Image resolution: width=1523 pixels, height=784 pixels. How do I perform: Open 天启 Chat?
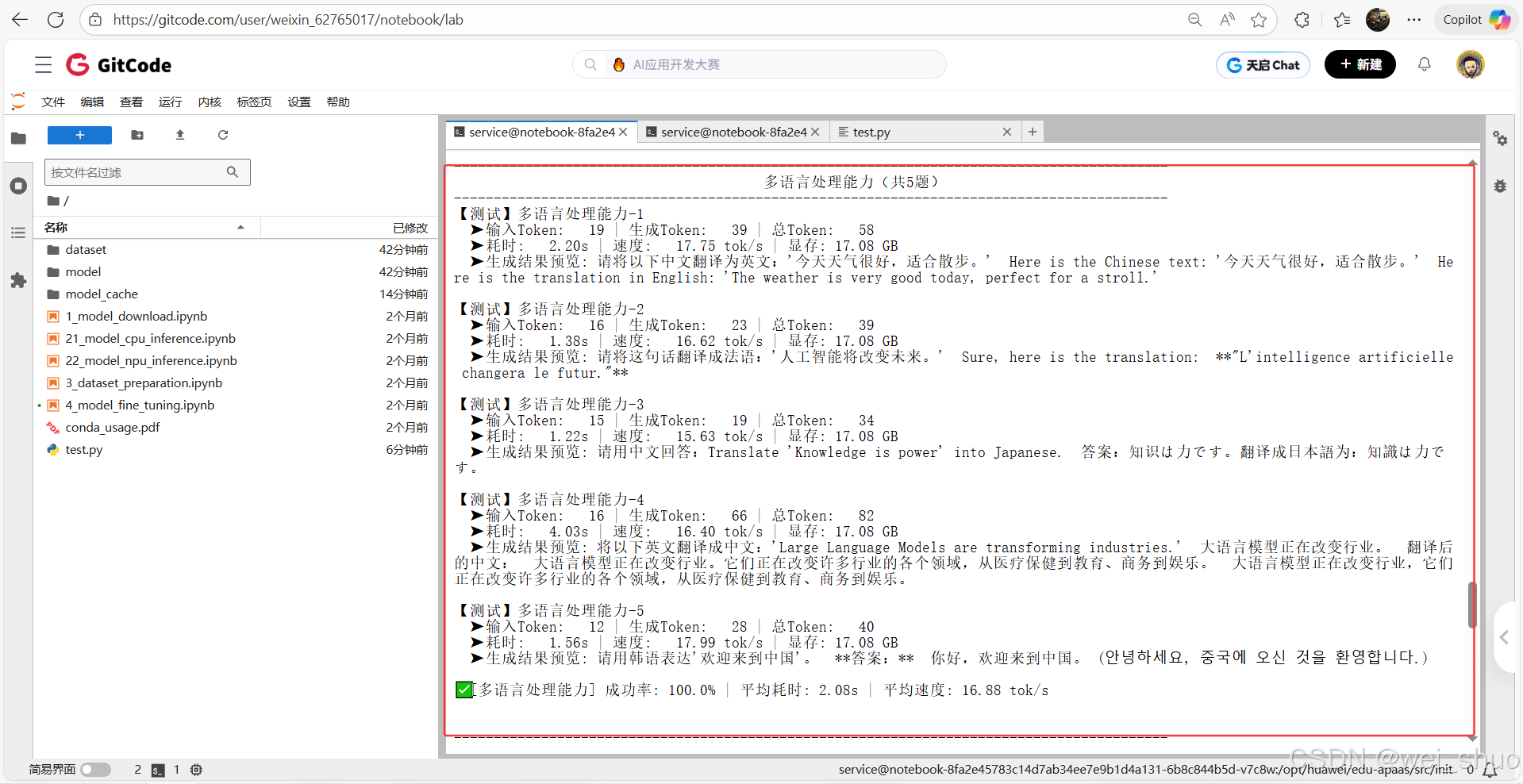1263,65
